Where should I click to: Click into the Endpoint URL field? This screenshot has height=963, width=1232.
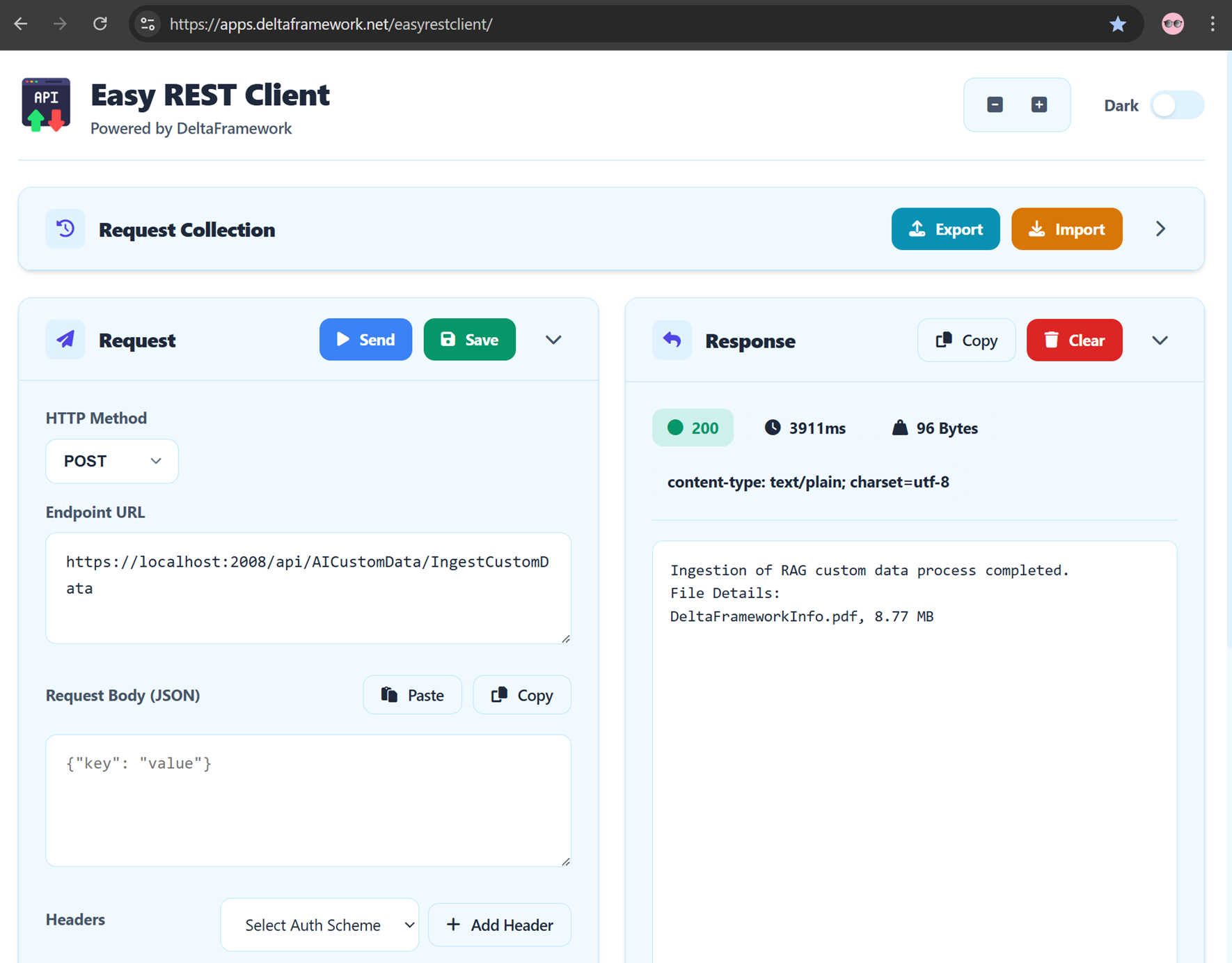pyautogui.click(x=308, y=588)
